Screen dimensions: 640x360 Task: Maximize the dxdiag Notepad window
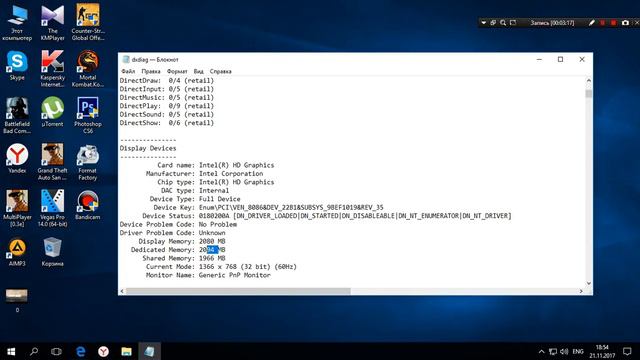[x=560, y=59]
